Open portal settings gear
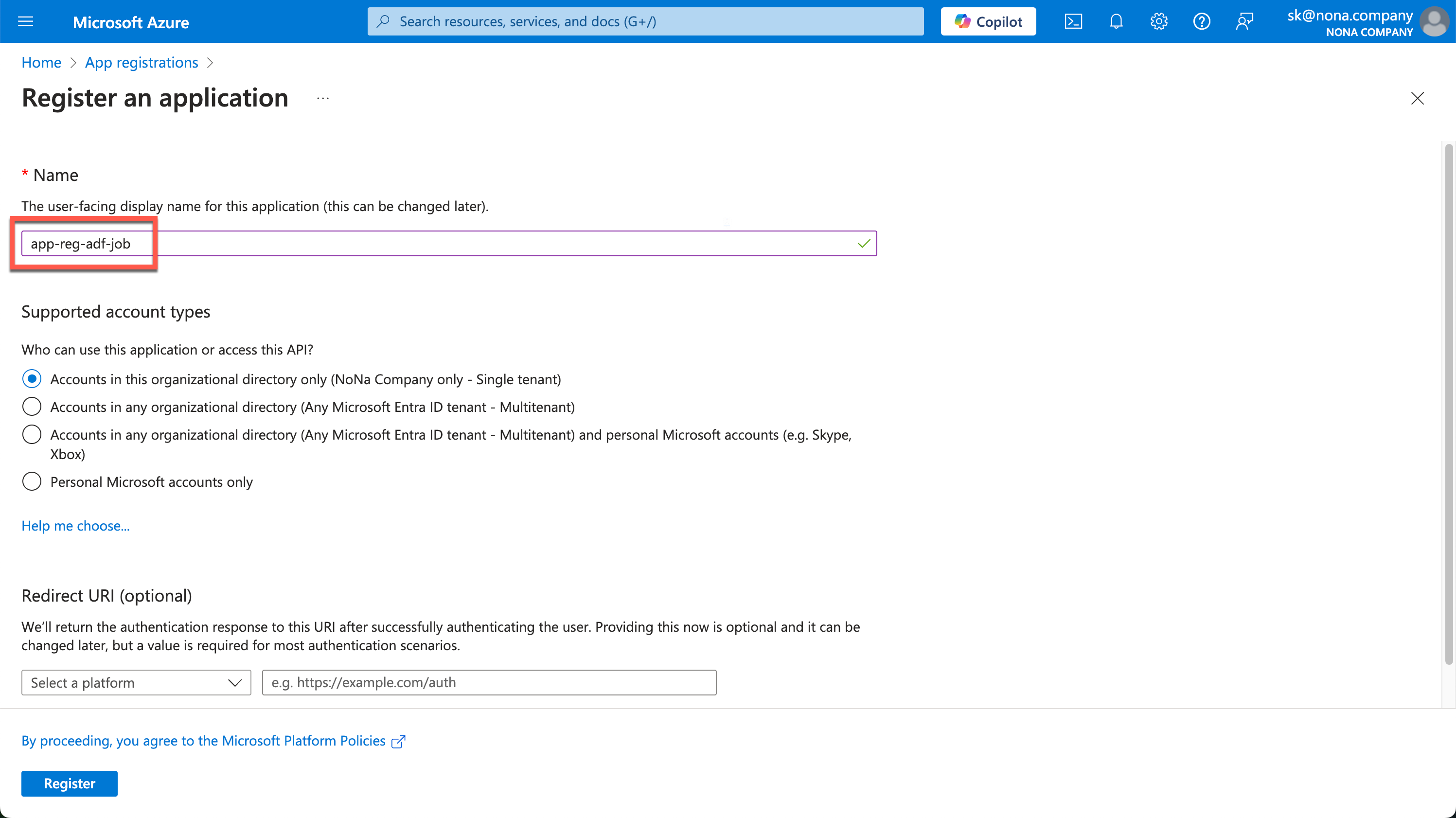 (x=1159, y=21)
